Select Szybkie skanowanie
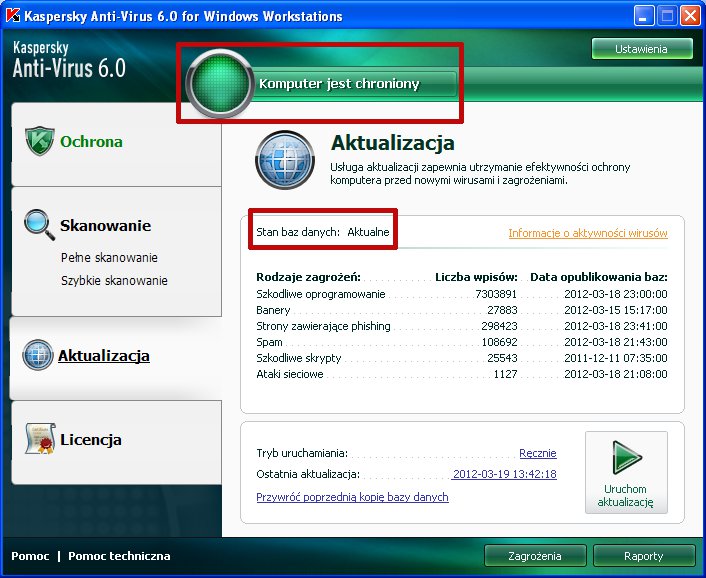Screen dimensions: 706x578 (x=114, y=280)
